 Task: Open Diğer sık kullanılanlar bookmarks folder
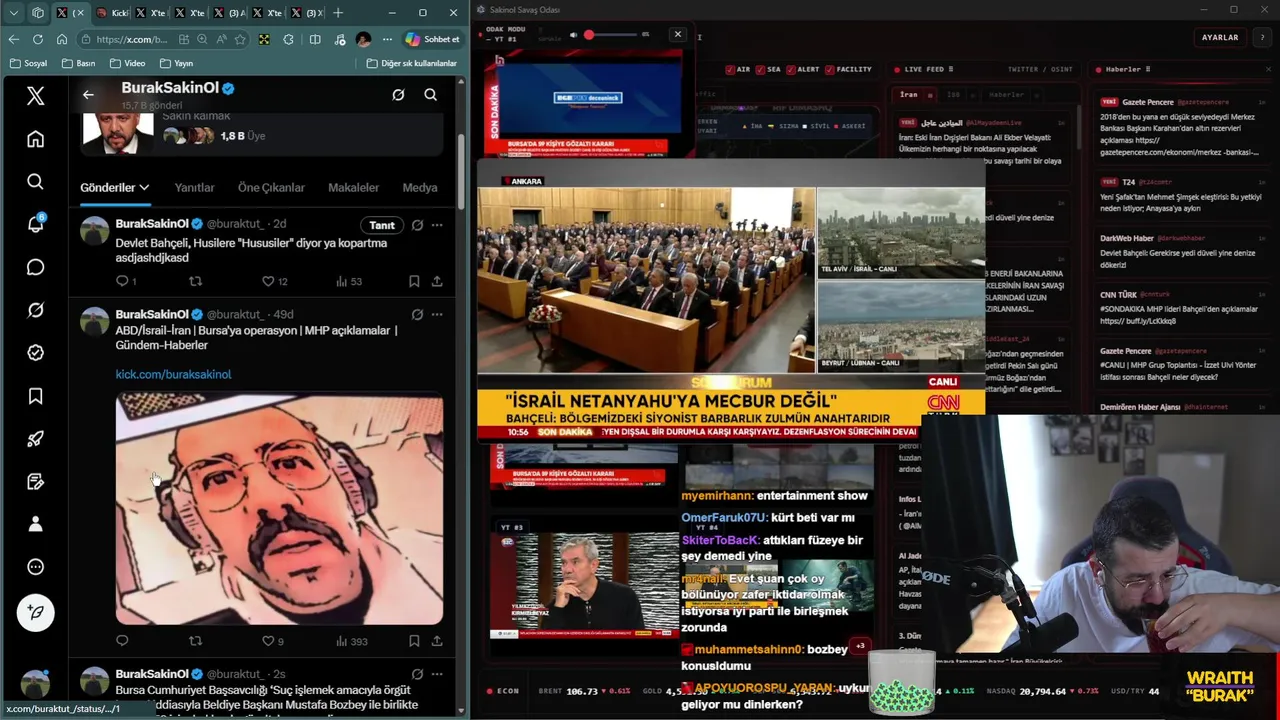pyautogui.click(x=411, y=63)
